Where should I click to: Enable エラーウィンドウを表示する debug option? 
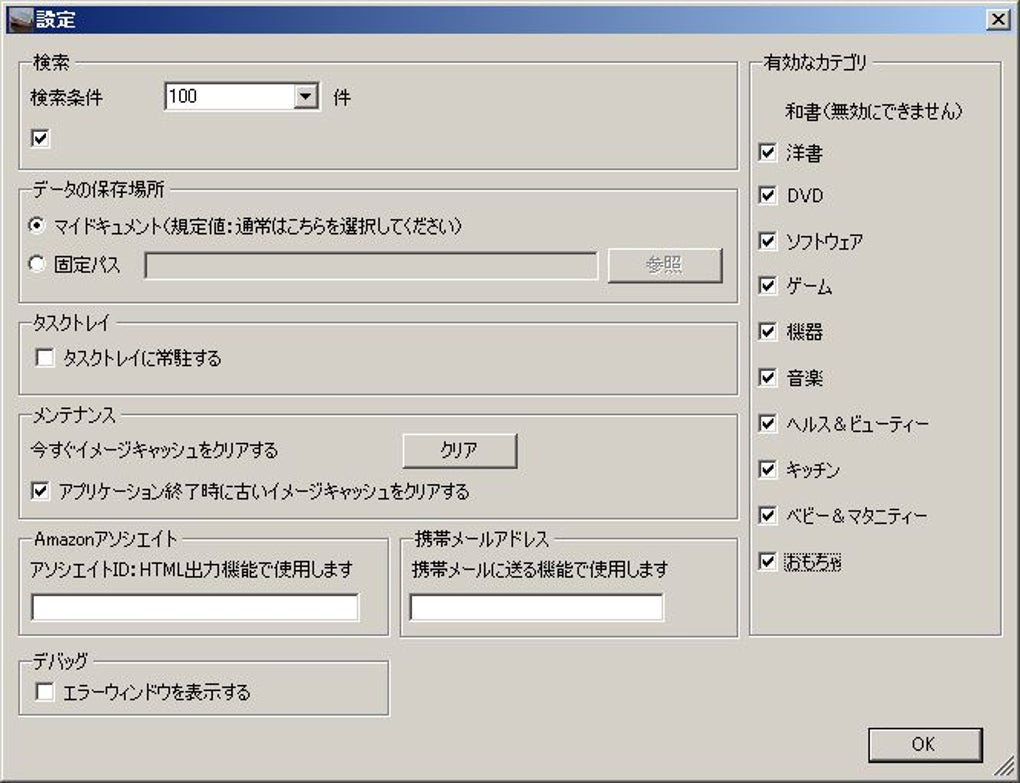tap(44, 691)
